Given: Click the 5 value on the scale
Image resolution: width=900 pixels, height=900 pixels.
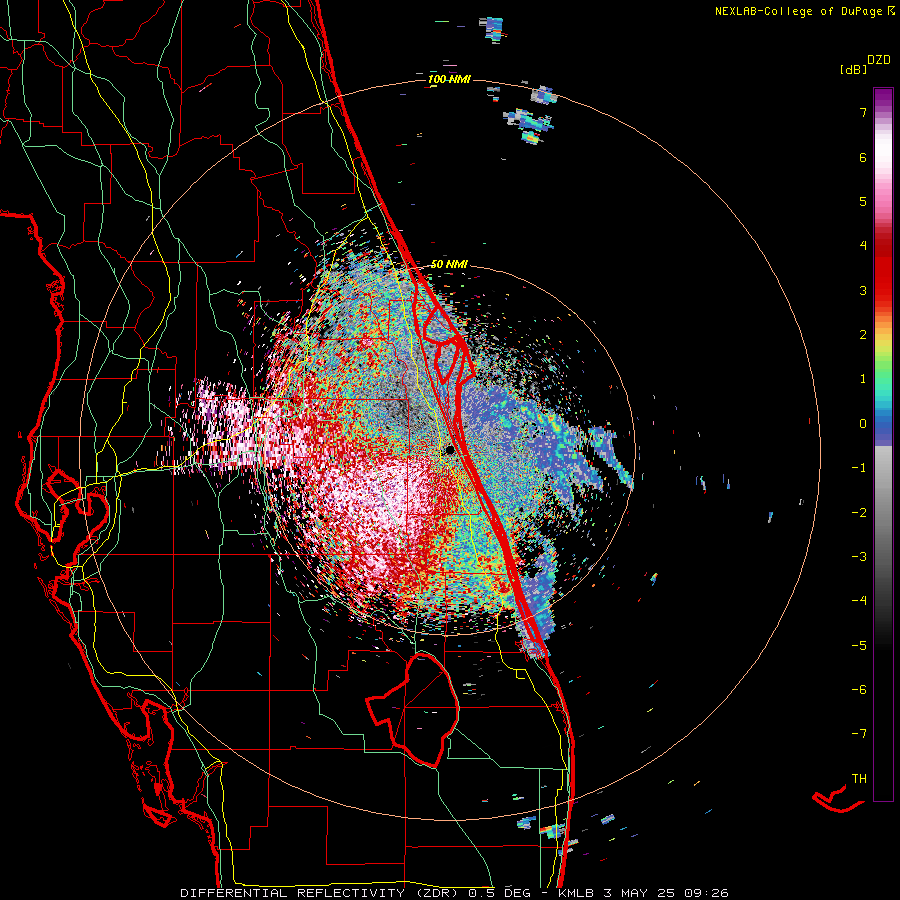Looking at the screenshot, I should (x=863, y=201).
